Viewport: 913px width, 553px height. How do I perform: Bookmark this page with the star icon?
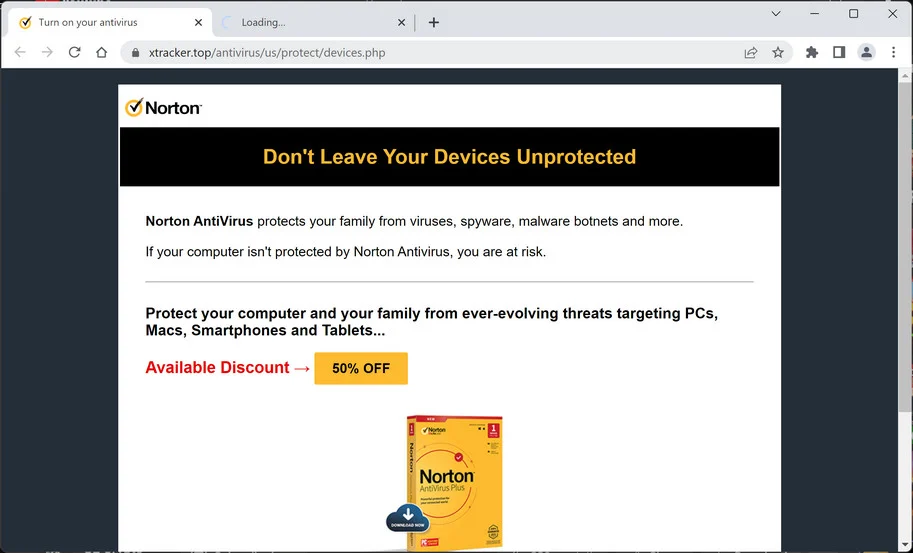778,52
